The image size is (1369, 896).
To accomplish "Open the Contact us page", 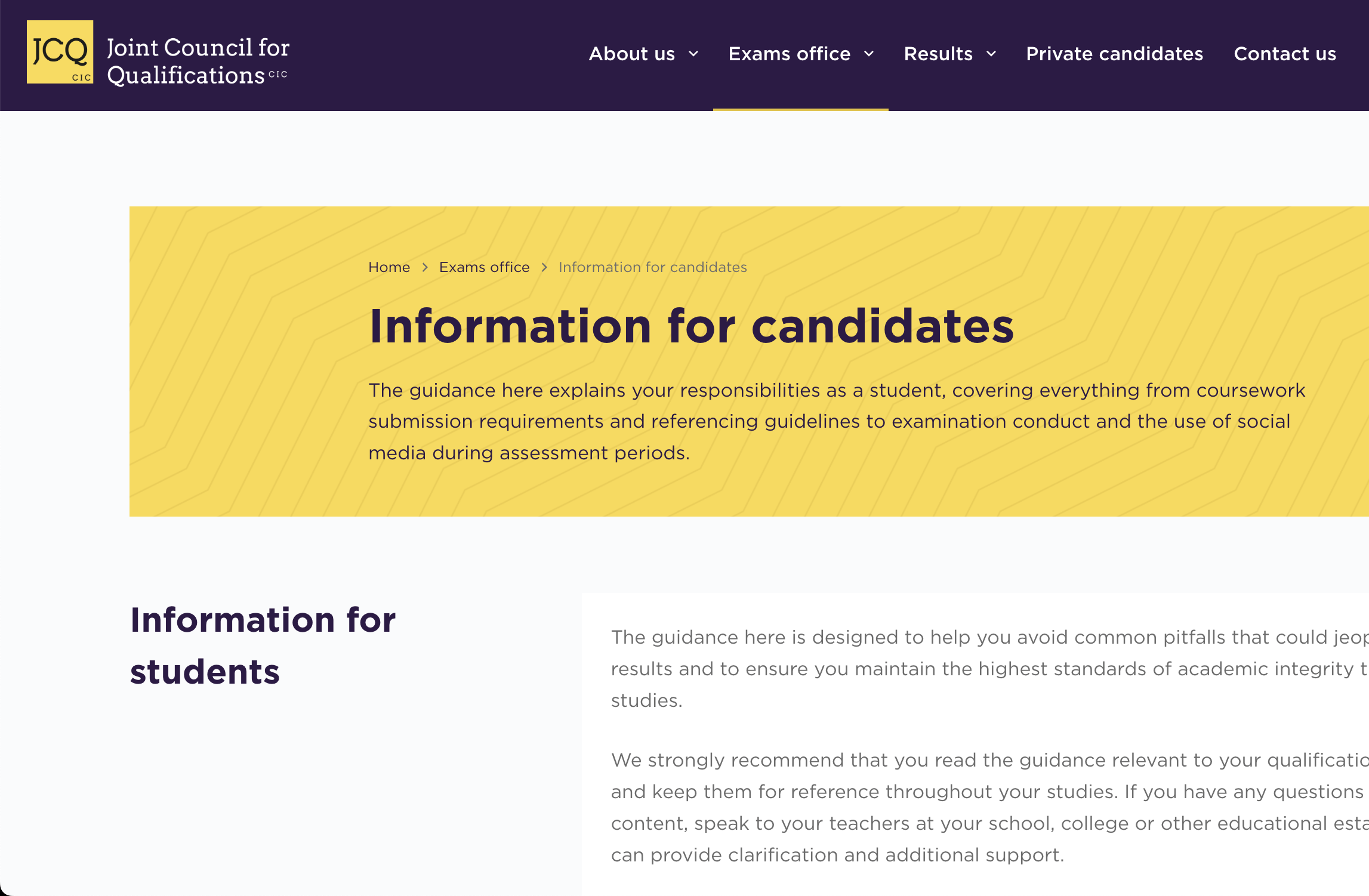I will pos(1285,54).
